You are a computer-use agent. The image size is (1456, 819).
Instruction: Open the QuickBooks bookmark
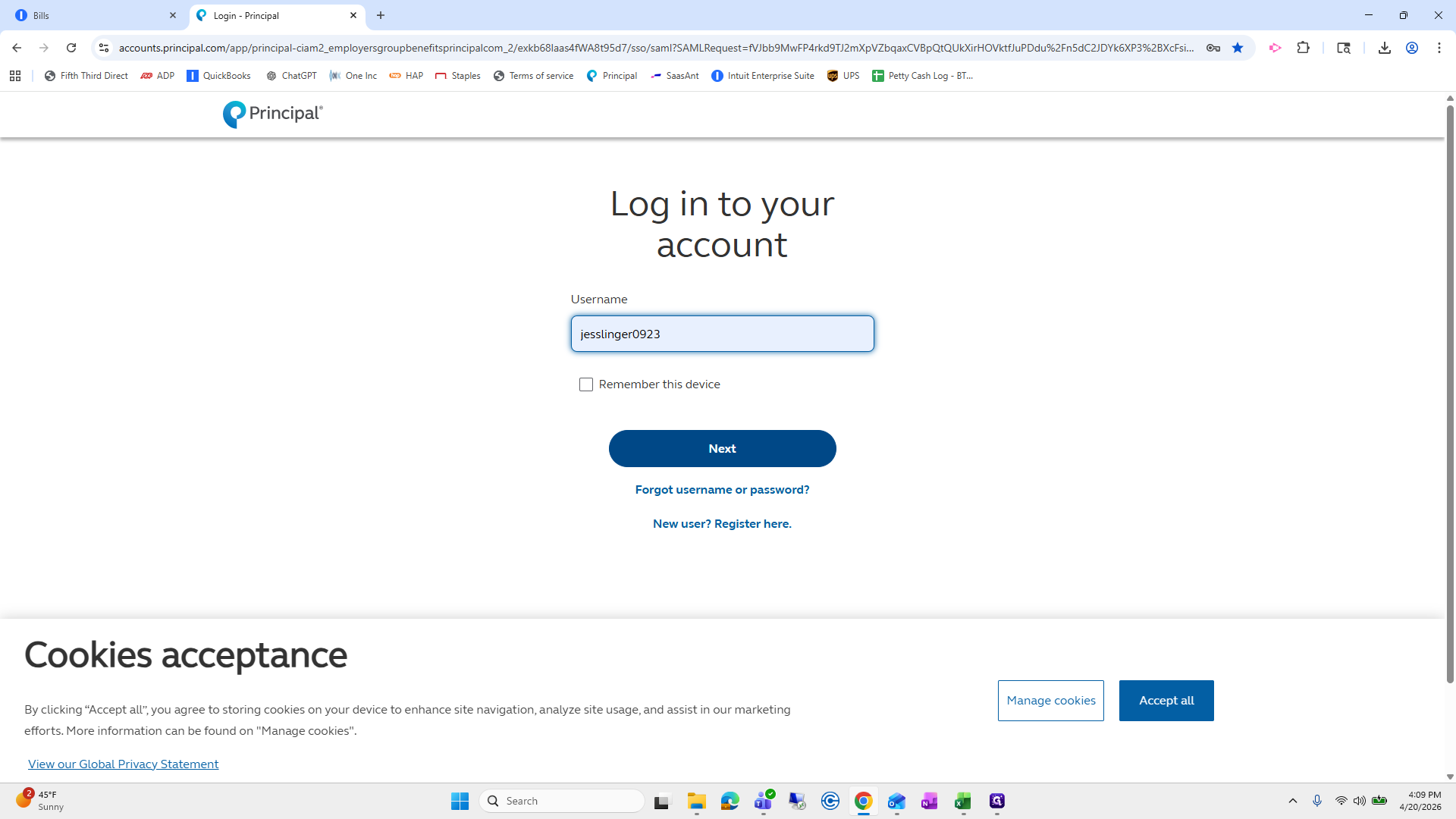pos(218,76)
